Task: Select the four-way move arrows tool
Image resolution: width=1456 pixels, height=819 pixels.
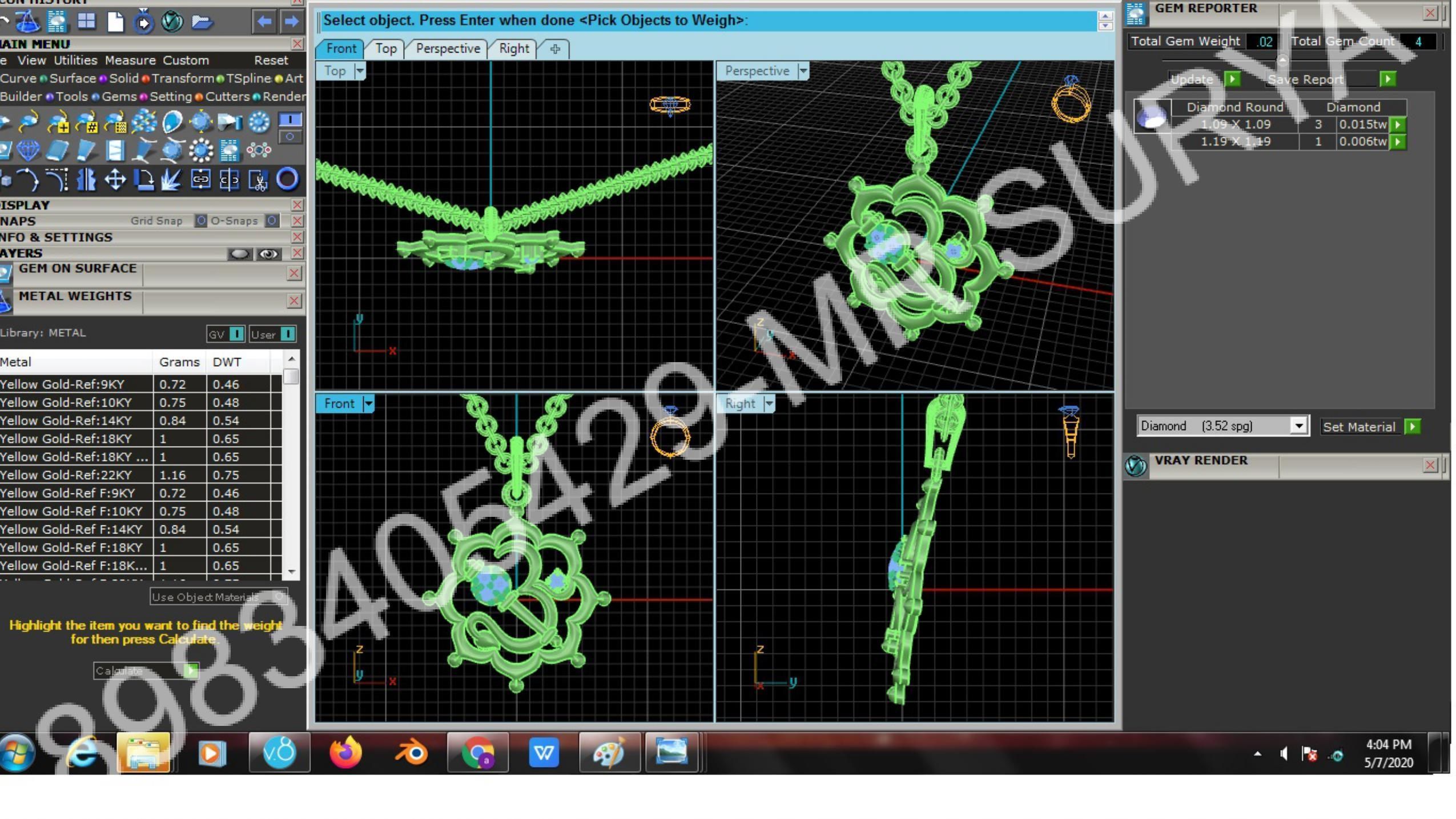Action: click(x=115, y=180)
